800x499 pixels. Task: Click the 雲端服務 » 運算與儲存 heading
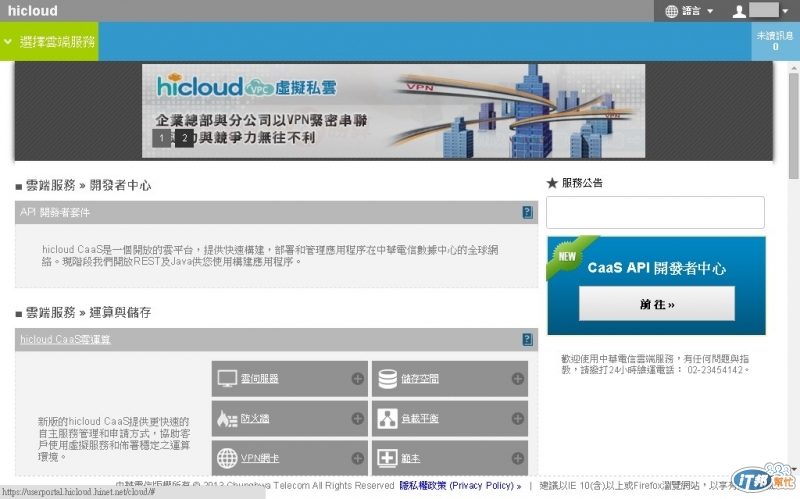[x=88, y=312]
